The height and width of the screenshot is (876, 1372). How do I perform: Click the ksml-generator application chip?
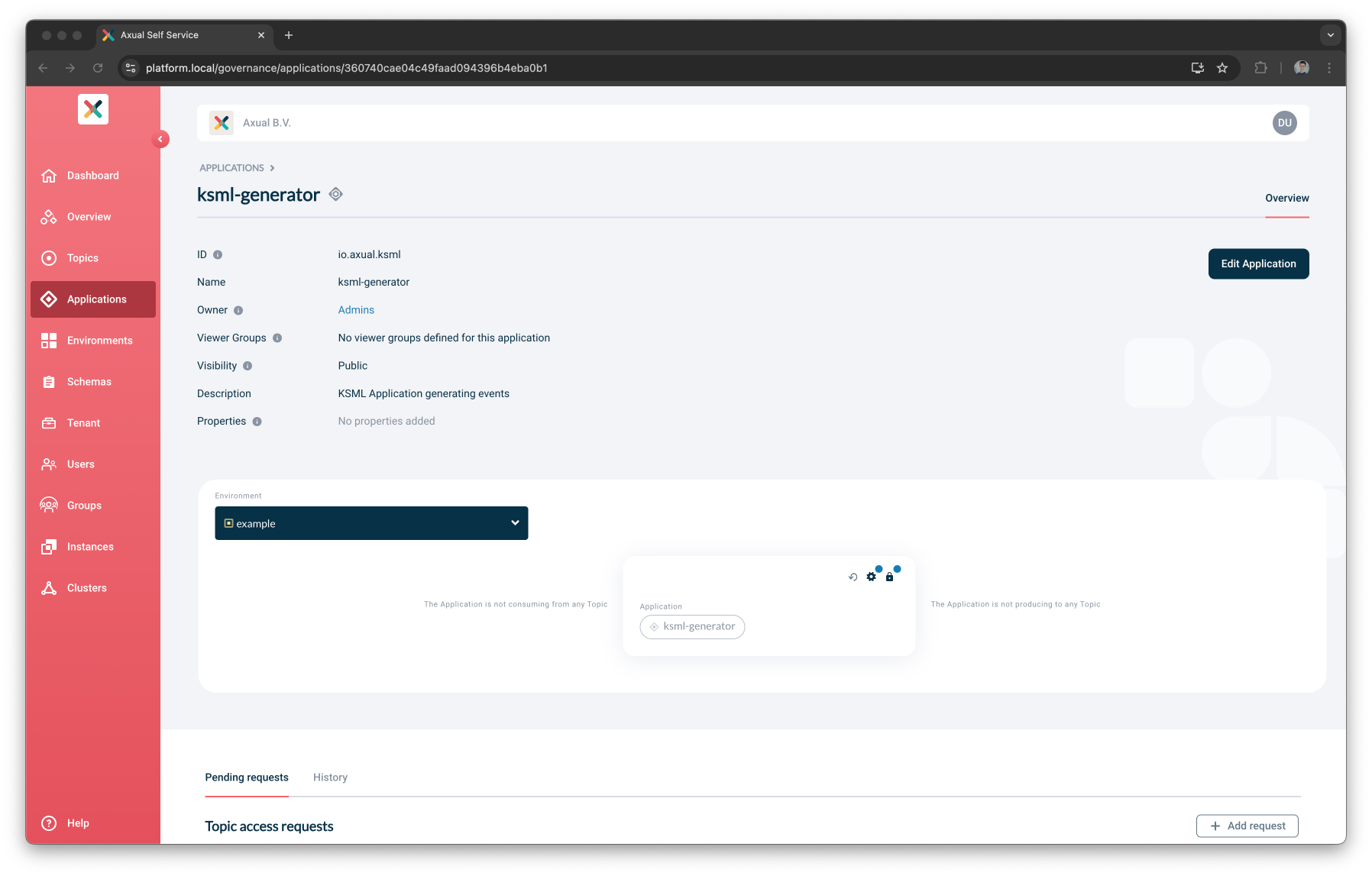pos(692,627)
